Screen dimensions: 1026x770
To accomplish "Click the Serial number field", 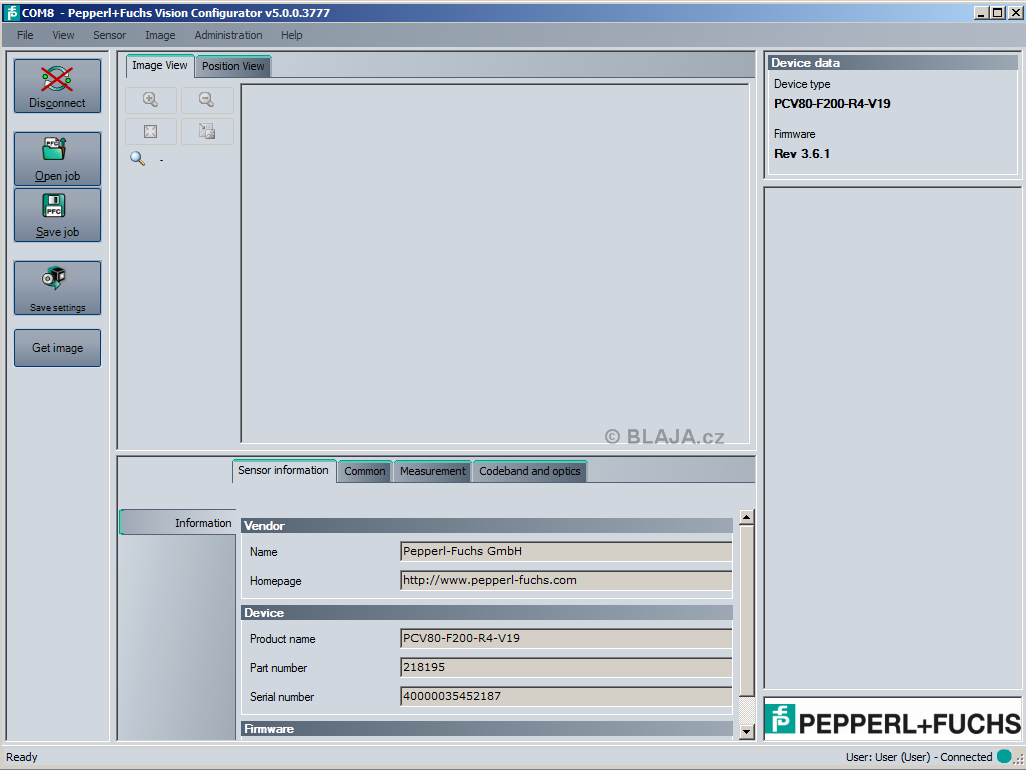I will tap(566, 696).
